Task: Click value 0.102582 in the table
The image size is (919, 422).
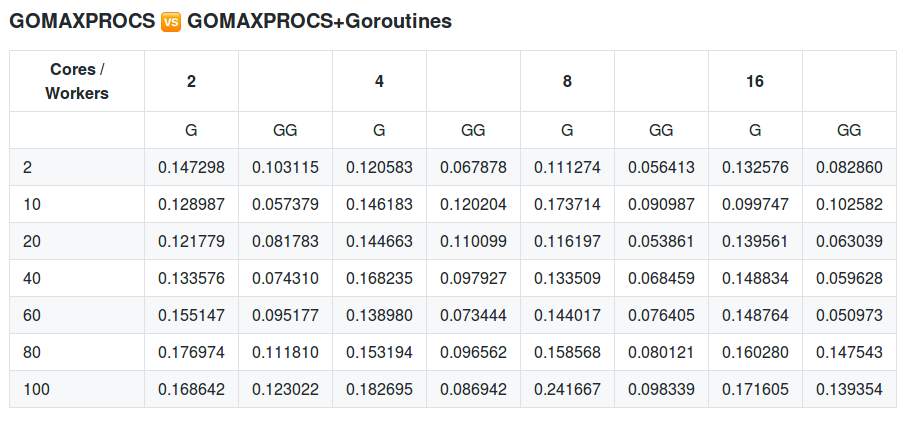Action: click(x=849, y=205)
